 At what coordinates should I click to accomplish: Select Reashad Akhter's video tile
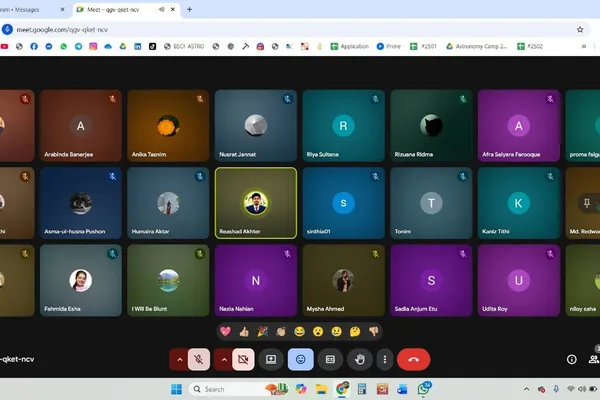click(x=256, y=203)
